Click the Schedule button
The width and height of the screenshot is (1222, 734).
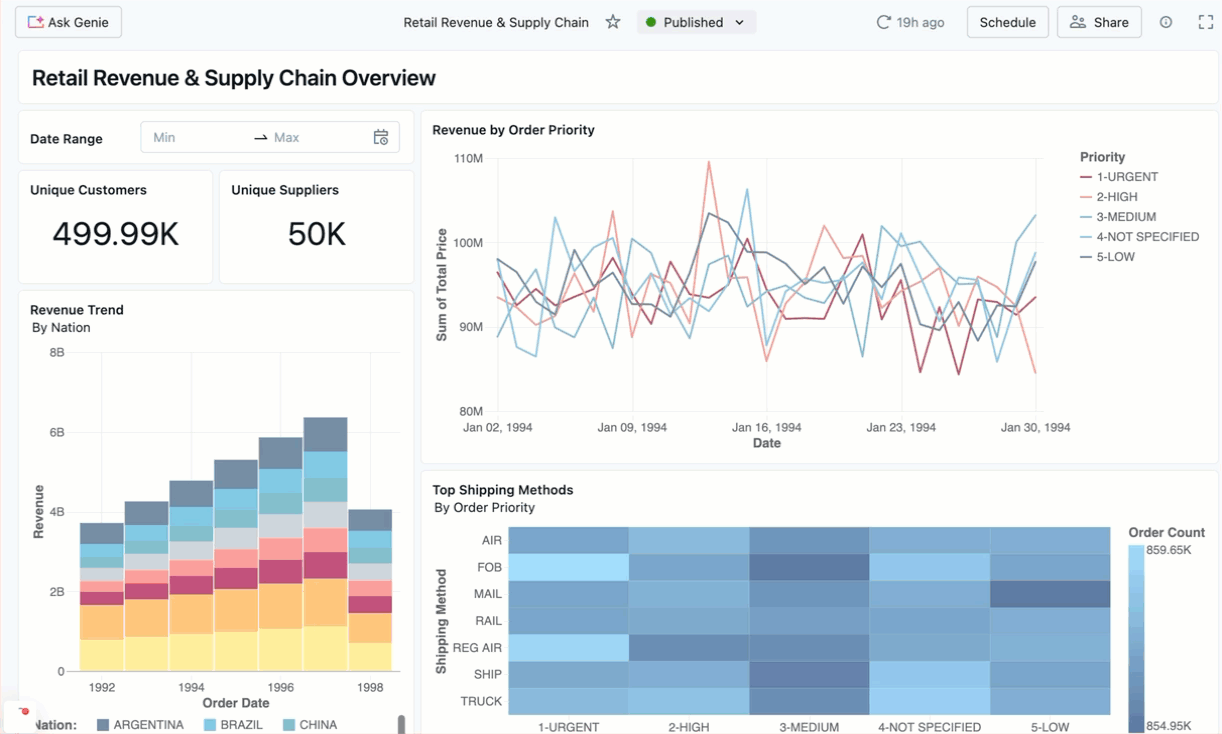(x=1007, y=21)
